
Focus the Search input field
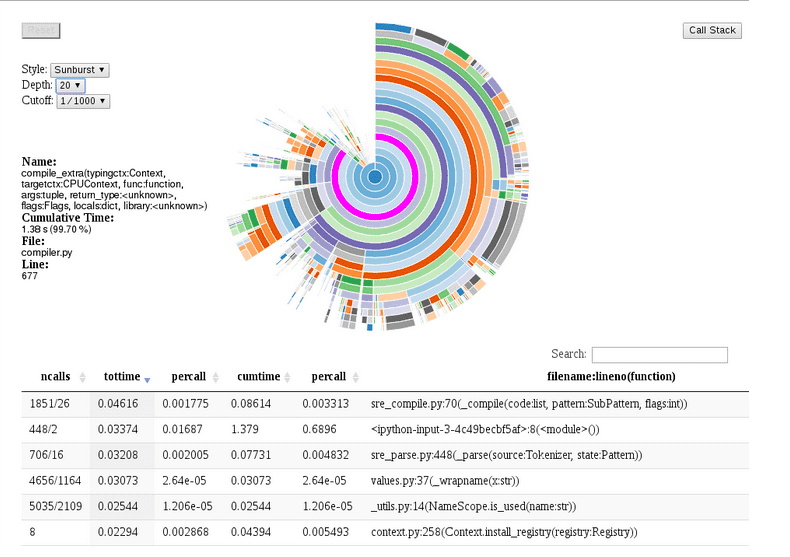(659, 355)
